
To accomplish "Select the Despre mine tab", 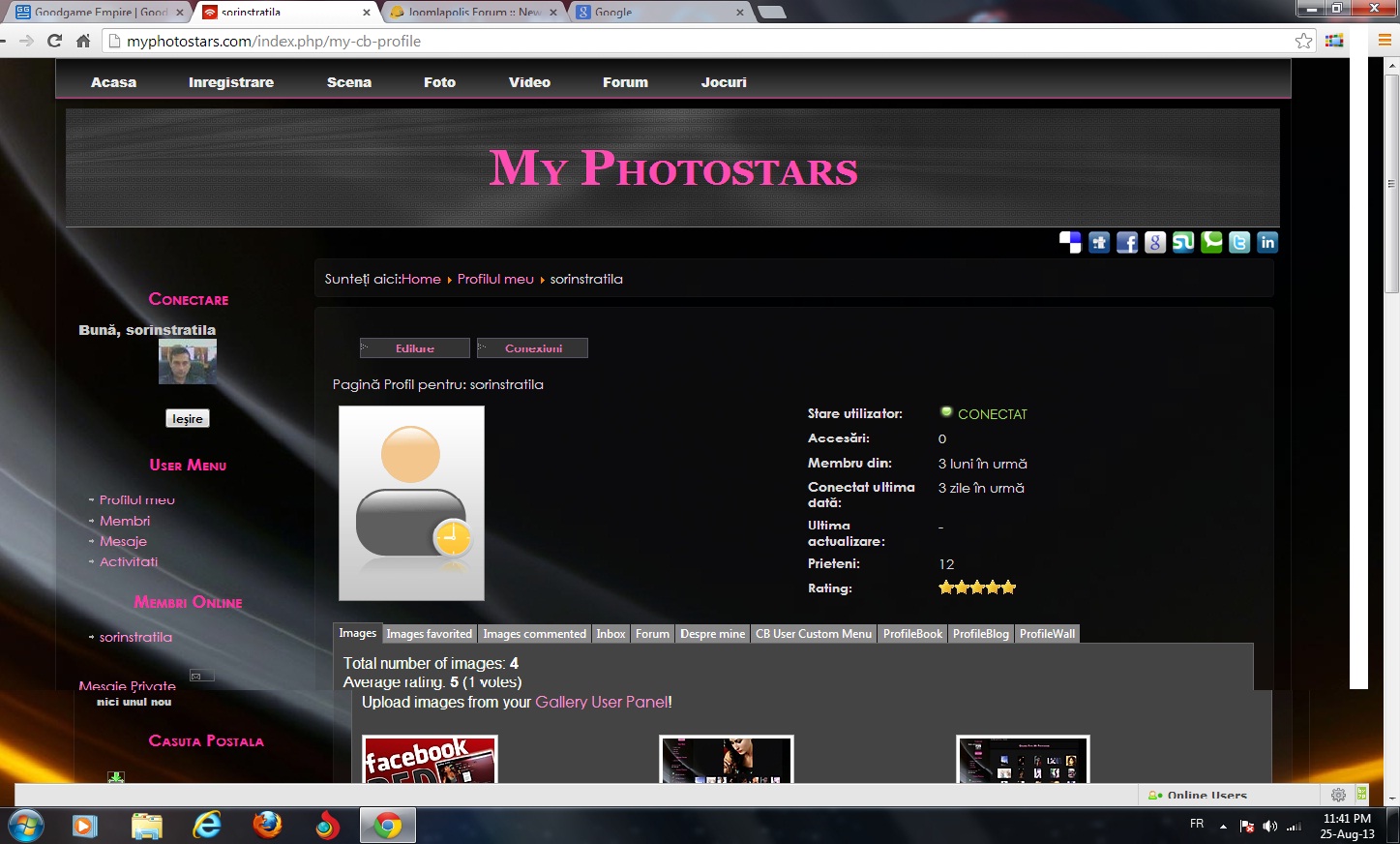I will pyautogui.click(x=712, y=634).
